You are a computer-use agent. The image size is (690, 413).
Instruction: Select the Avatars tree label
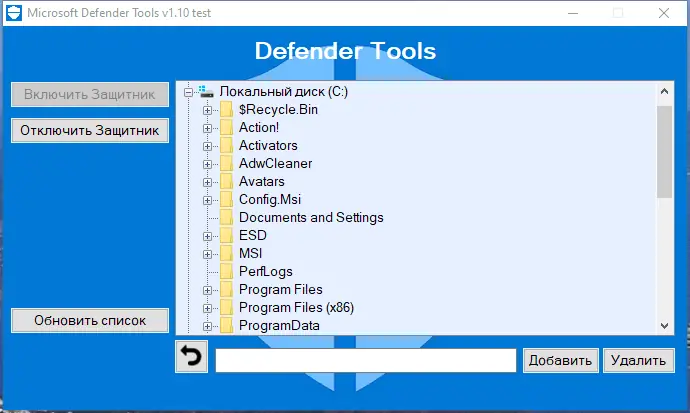261,182
